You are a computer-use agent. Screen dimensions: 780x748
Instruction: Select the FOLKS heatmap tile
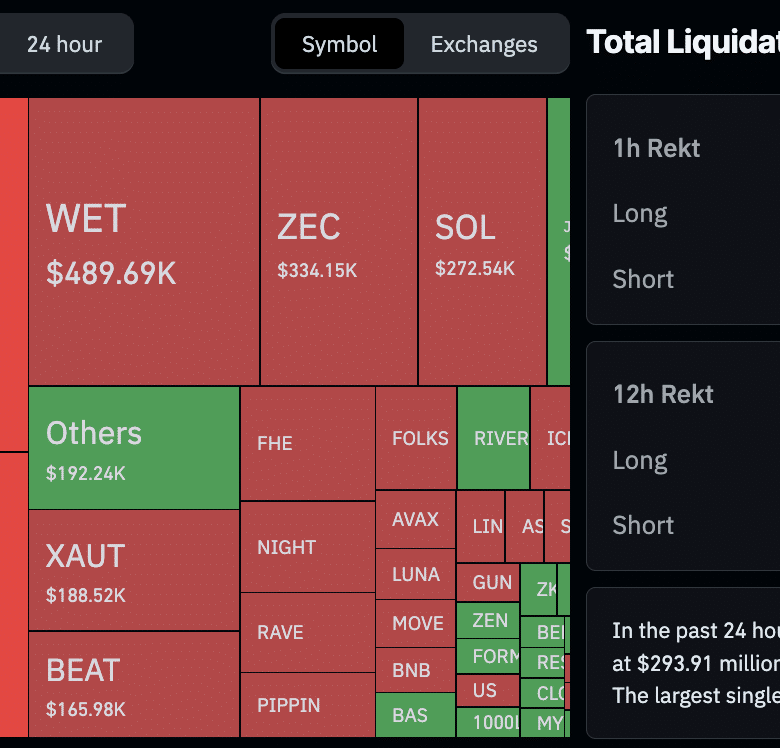tap(416, 438)
